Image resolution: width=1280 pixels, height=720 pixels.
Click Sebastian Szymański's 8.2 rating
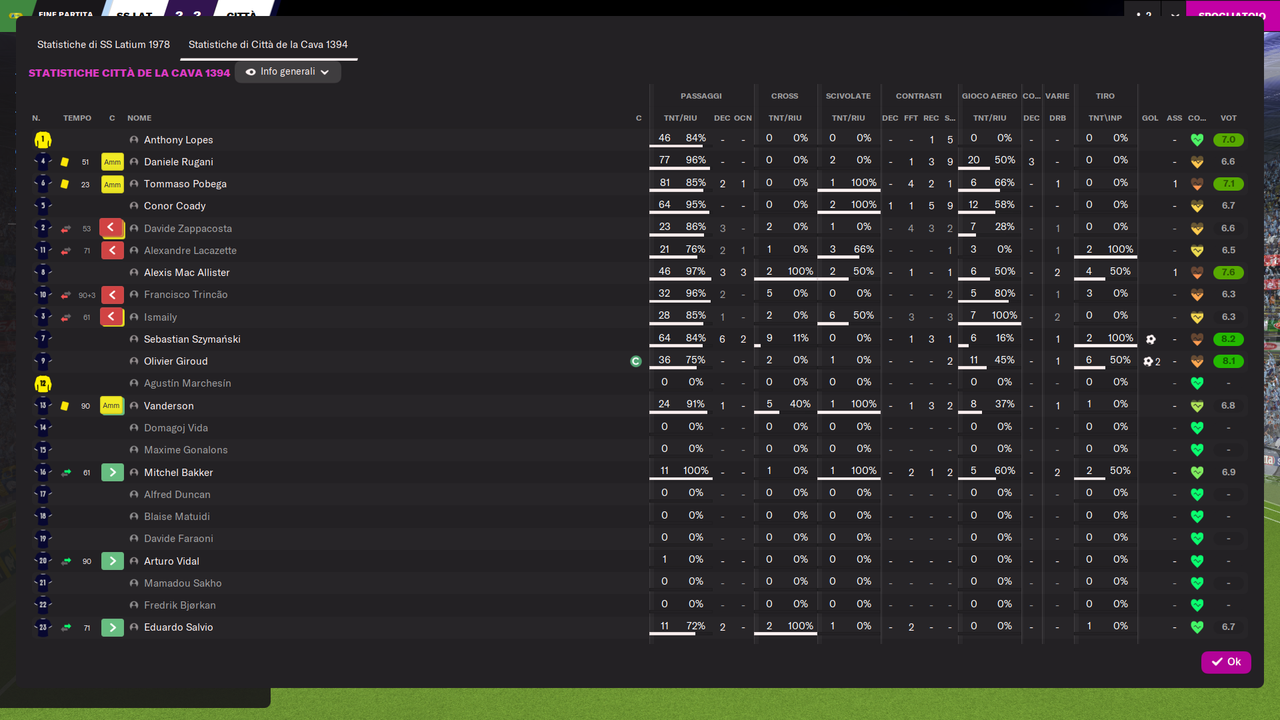click(x=1228, y=339)
